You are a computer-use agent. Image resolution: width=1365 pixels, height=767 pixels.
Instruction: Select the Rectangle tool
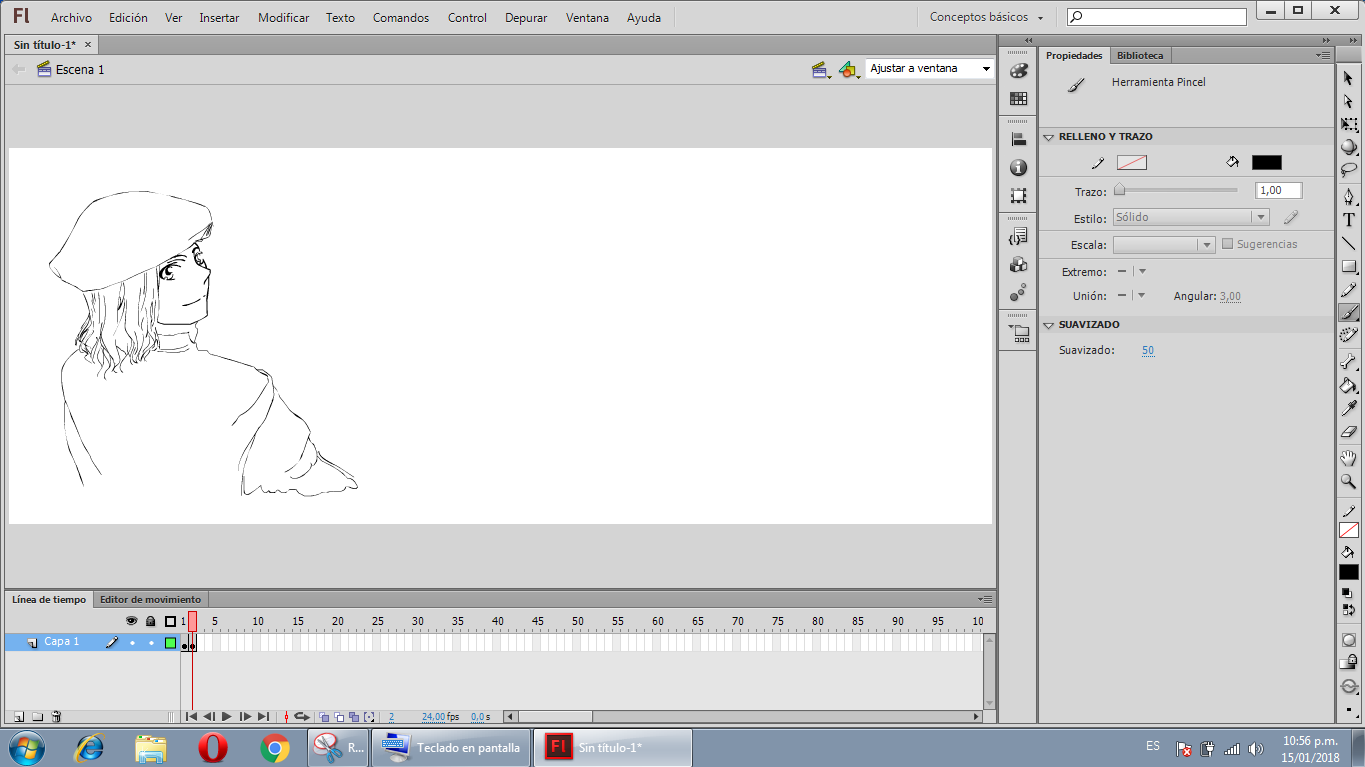pos(1349,267)
